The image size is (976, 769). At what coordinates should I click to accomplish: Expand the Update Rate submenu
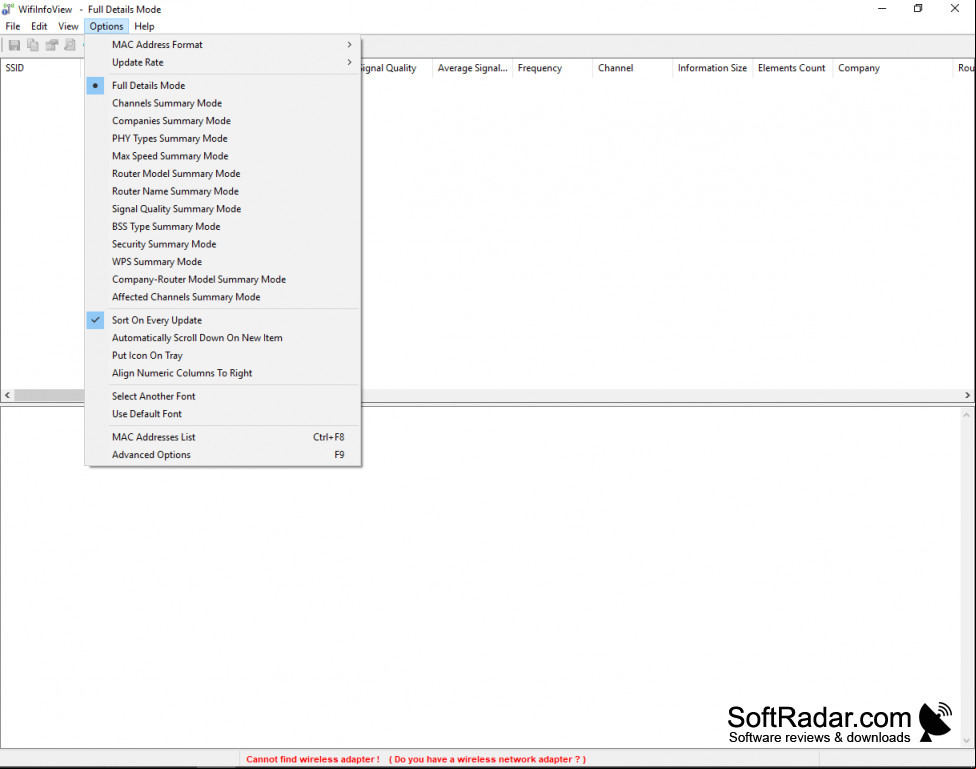click(x=223, y=62)
